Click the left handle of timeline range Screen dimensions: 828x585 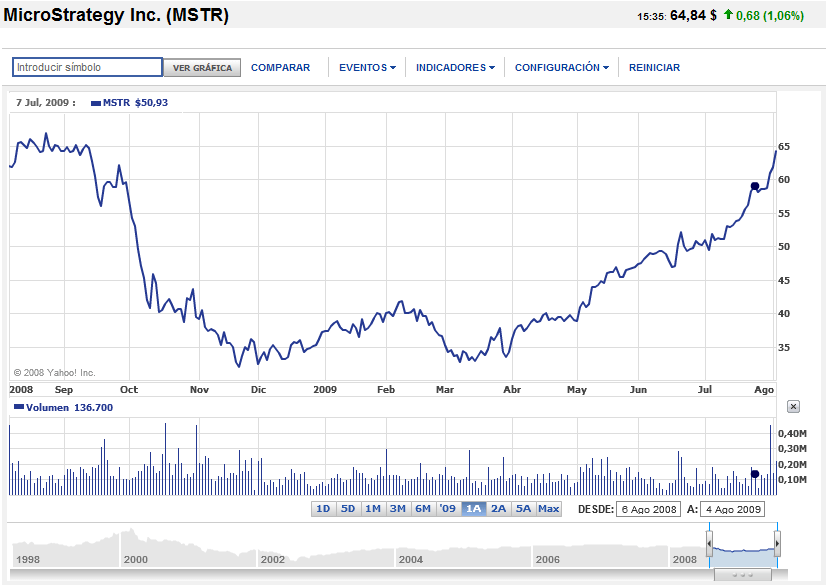click(709, 544)
